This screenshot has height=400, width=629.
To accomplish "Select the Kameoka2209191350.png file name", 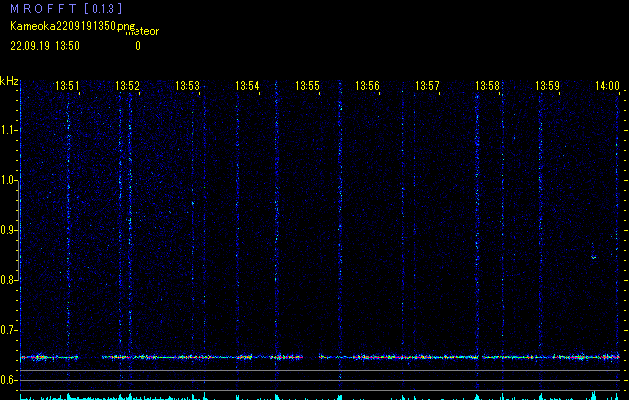I will pos(73,26).
